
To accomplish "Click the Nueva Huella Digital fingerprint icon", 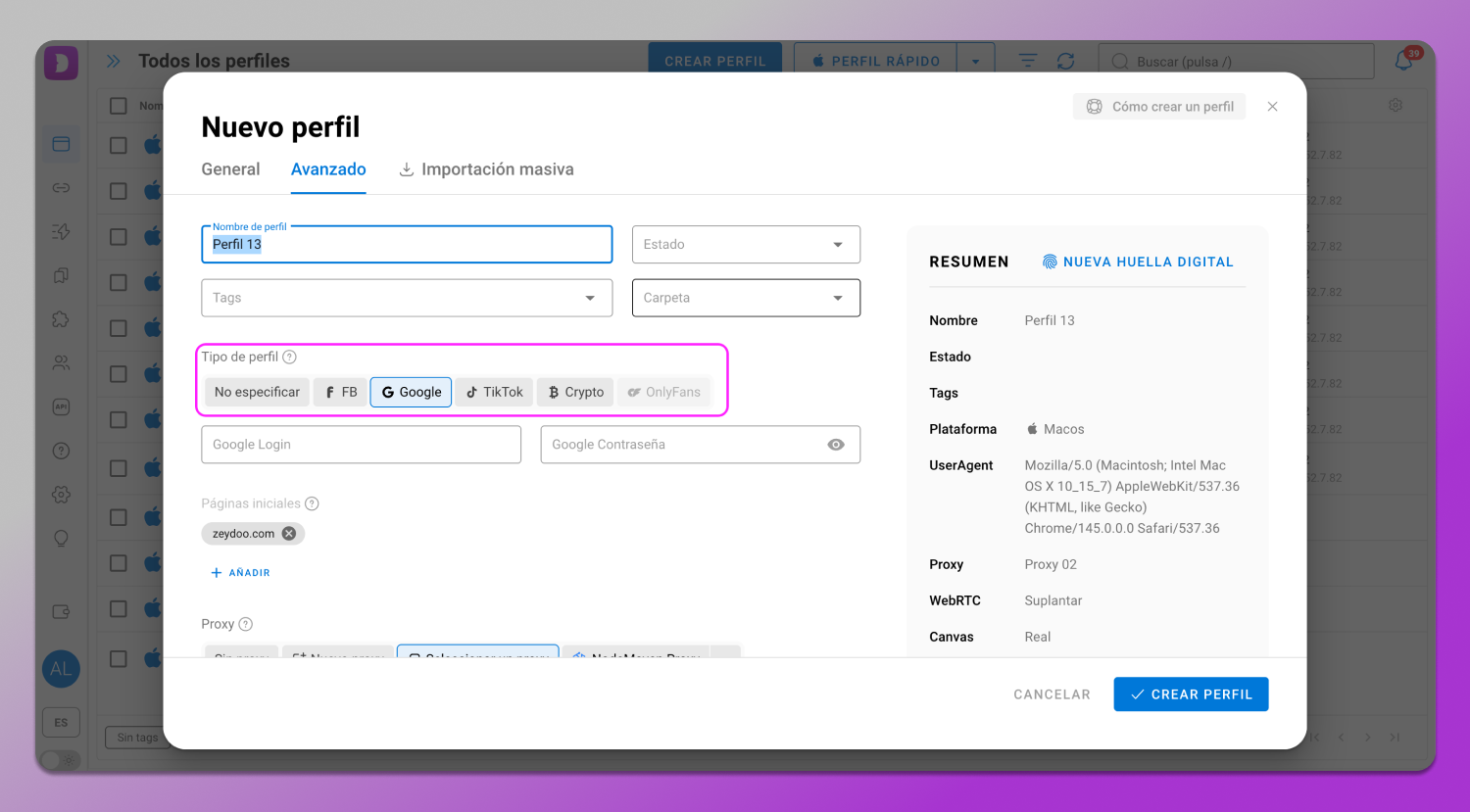I will 1050,263.
